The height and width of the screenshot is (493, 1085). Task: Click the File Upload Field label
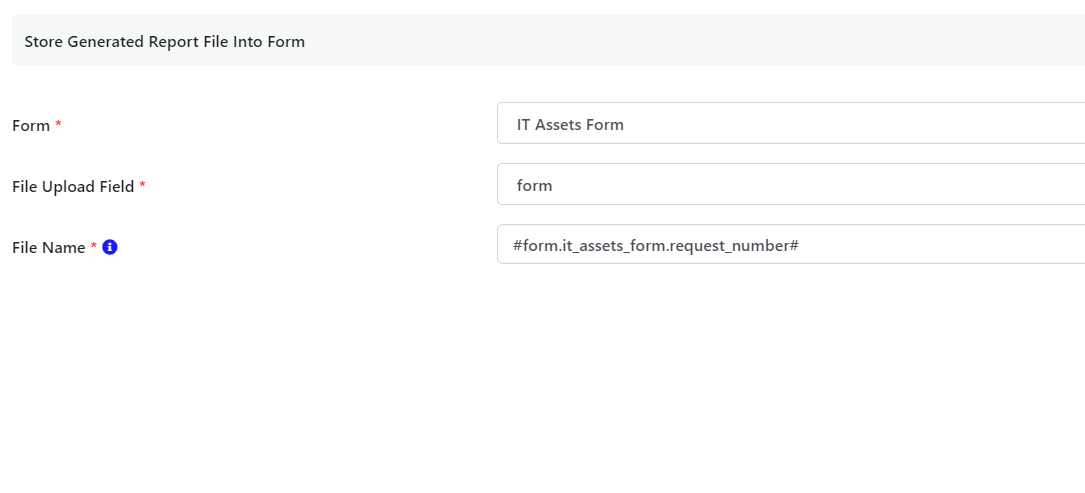(73, 186)
